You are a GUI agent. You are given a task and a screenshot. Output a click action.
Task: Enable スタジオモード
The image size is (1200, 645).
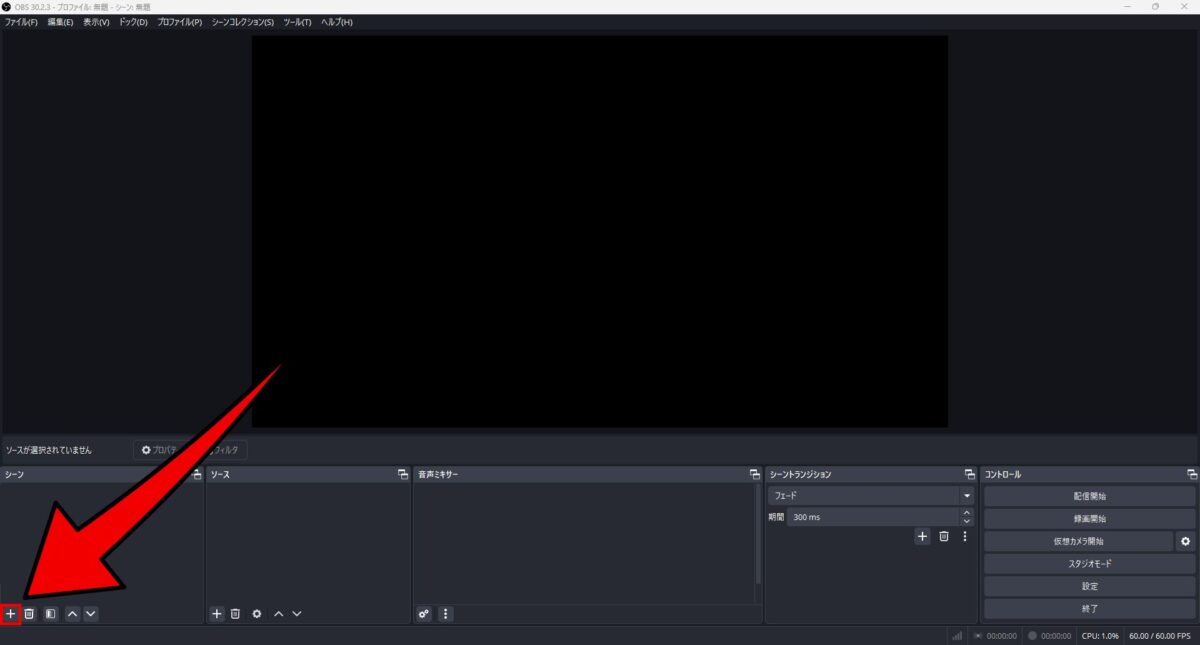[1088, 563]
